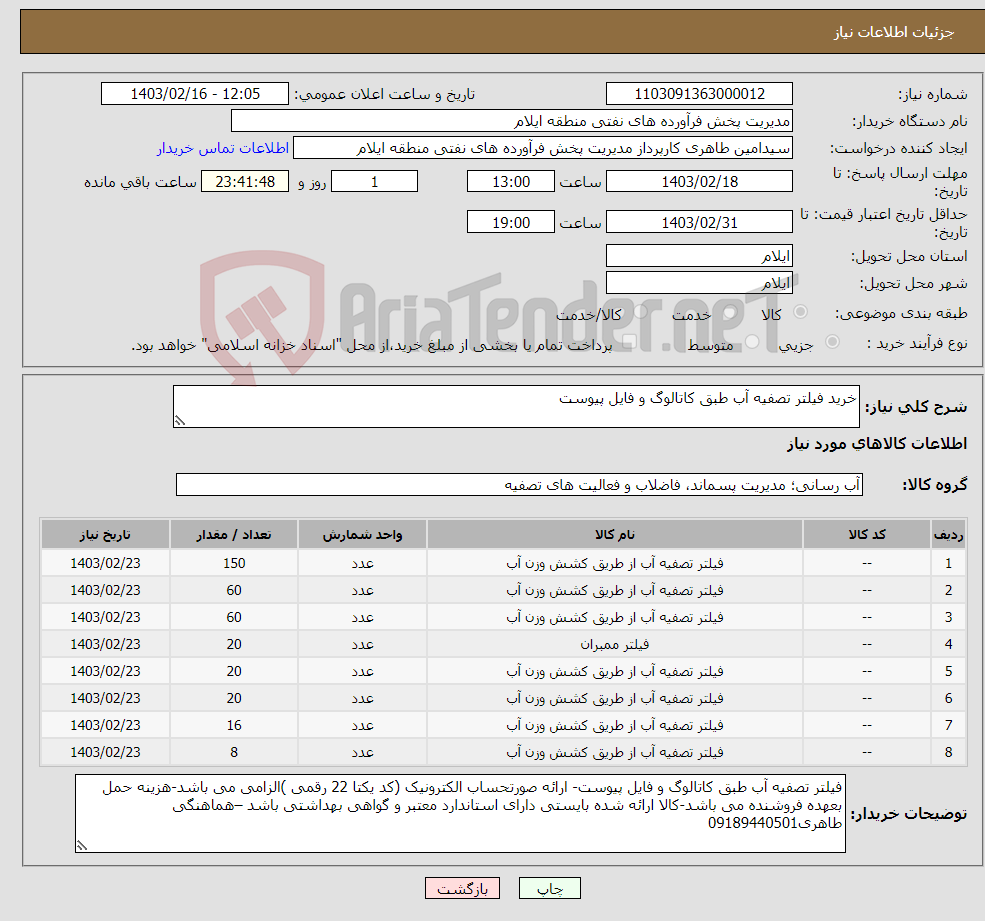985x921 pixels.
Task: Open the اطلاعات تماس خریدار link
Action: click(x=222, y=148)
